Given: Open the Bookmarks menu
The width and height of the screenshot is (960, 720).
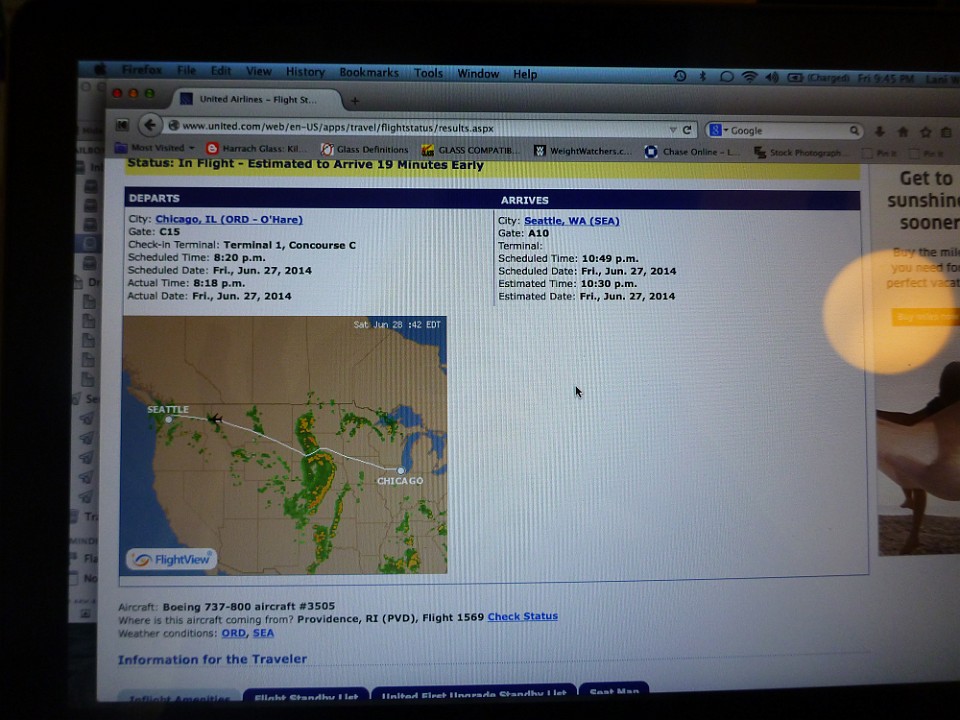Looking at the screenshot, I should 369,72.
